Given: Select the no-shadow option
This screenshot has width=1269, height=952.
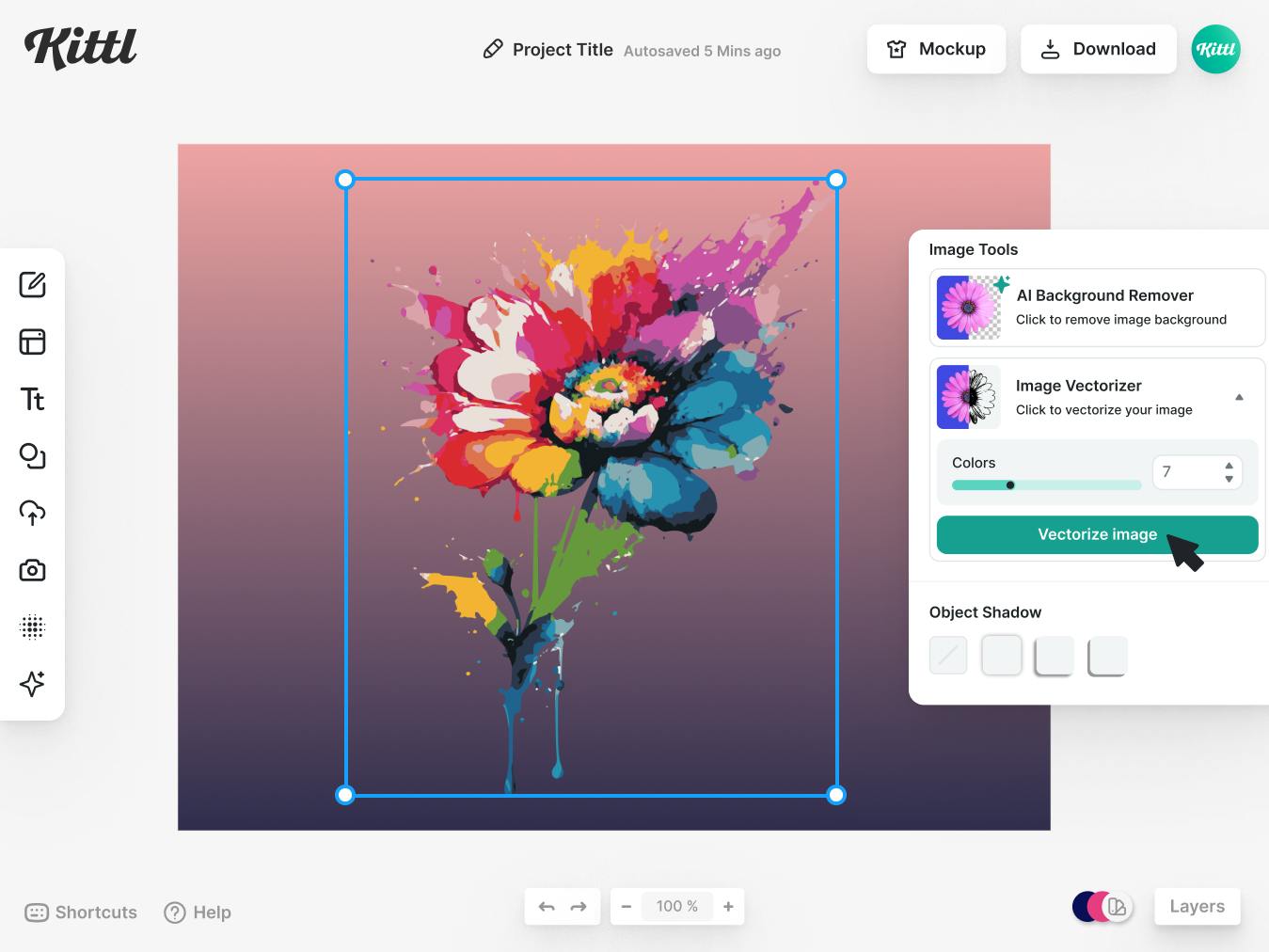Looking at the screenshot, I should (948, 655).
